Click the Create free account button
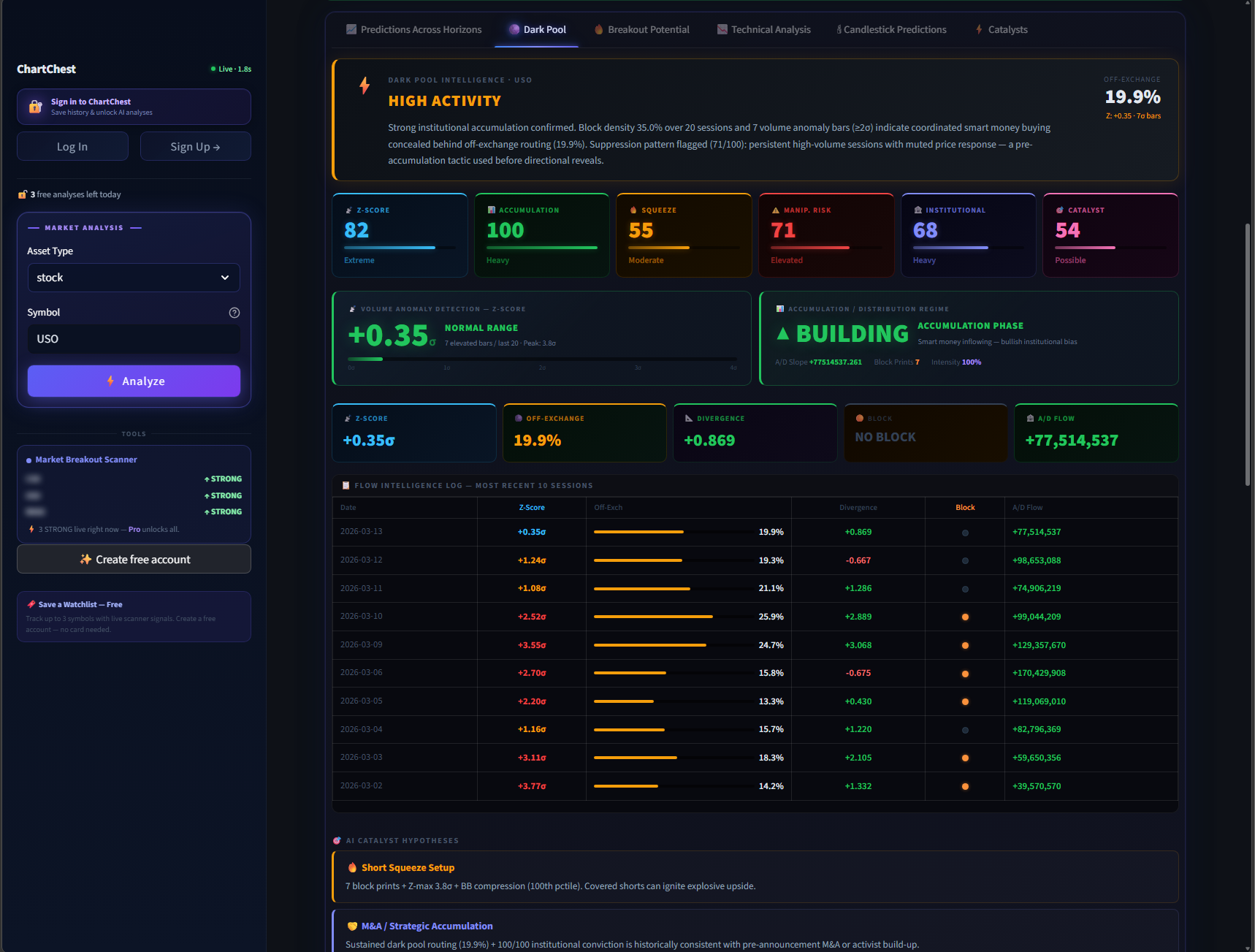This screenshot has height=952, width=1255. [x=133, y=559]
